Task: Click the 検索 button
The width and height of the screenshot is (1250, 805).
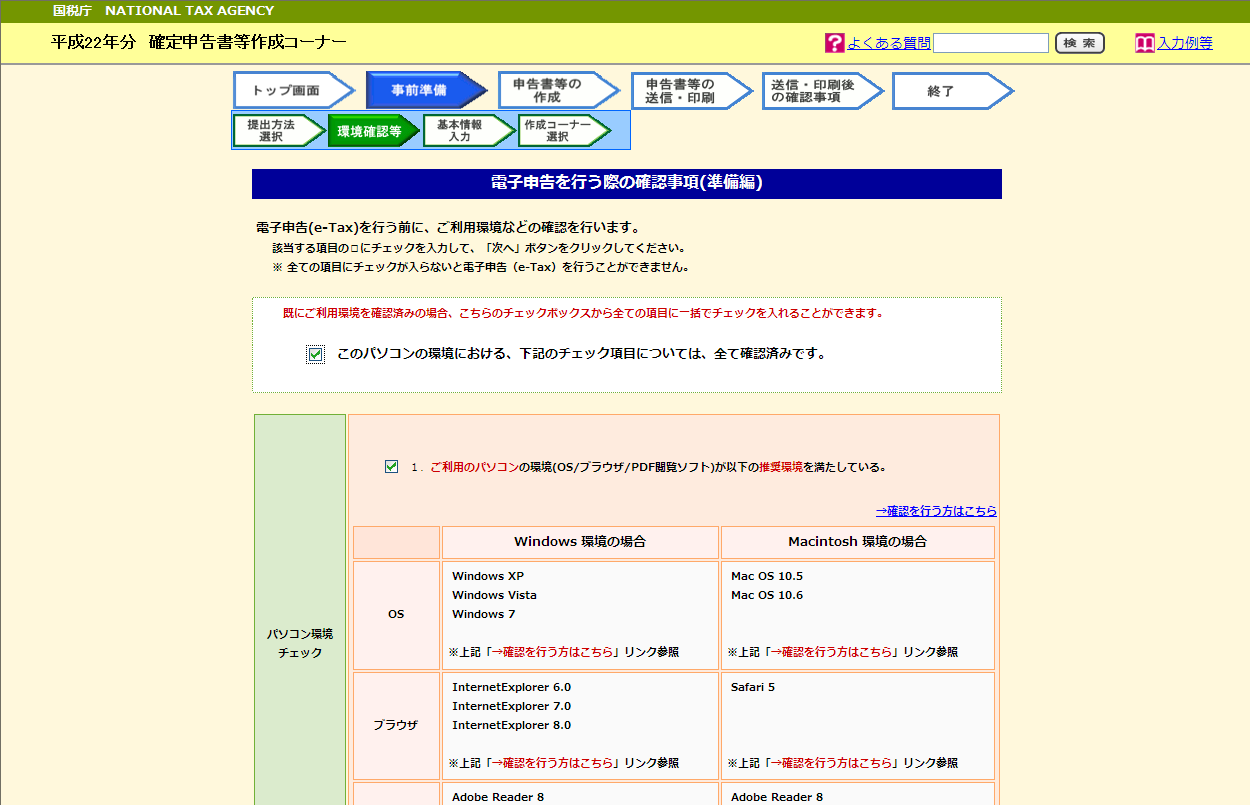Action: coord(1080,43)
